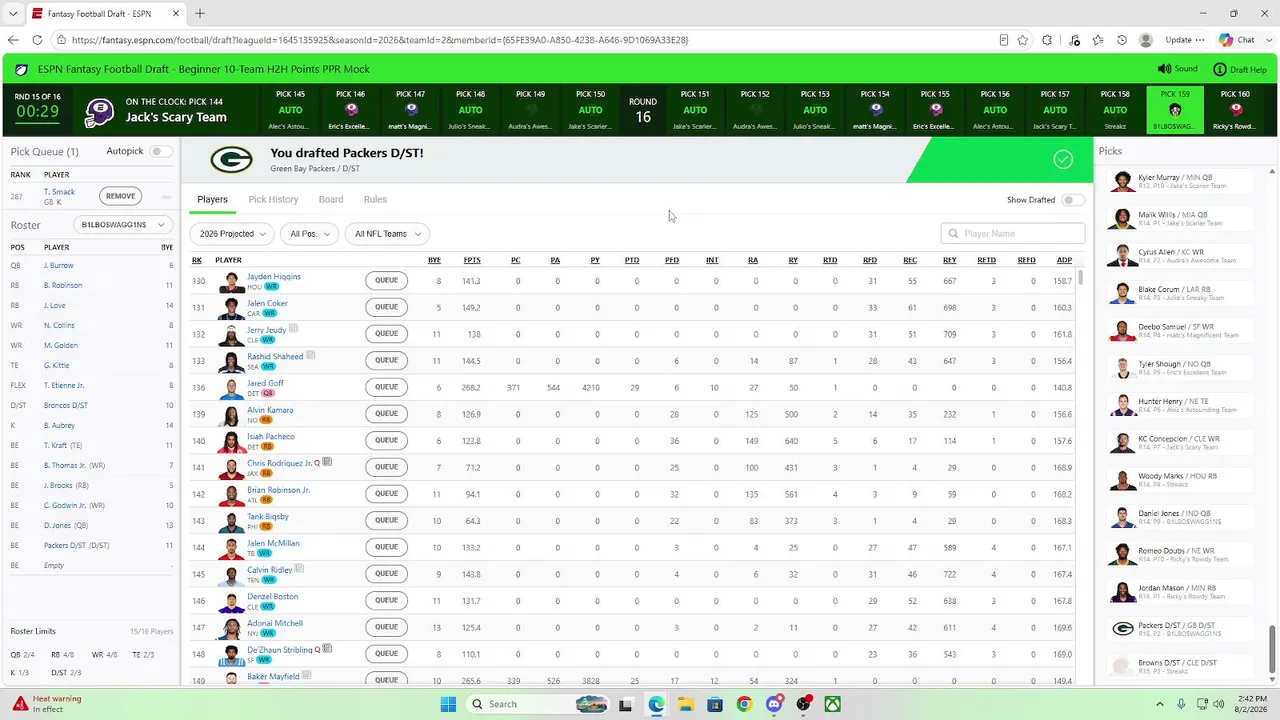Image resolution: width=1280 pixels, height=720 pixels.
Task: Toggle the Autopick switch
Action: tap(160, 151)
